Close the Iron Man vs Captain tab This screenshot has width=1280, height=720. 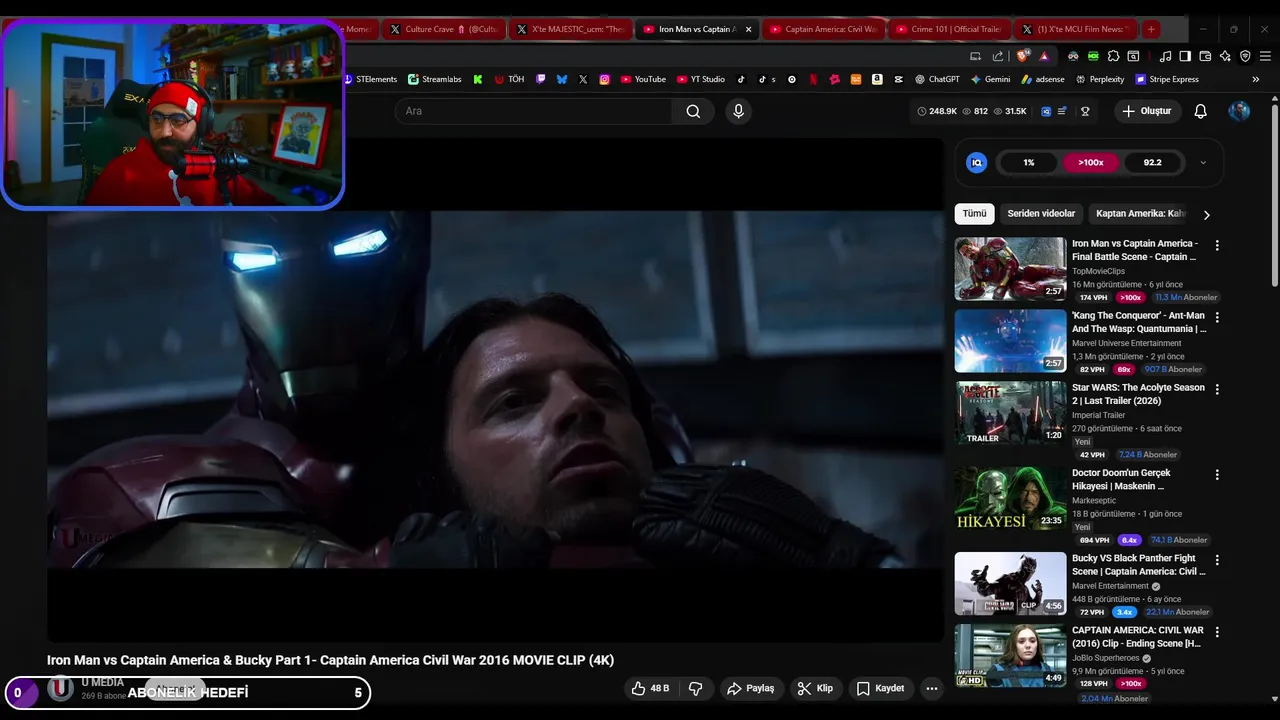click(x=748, y=29)
